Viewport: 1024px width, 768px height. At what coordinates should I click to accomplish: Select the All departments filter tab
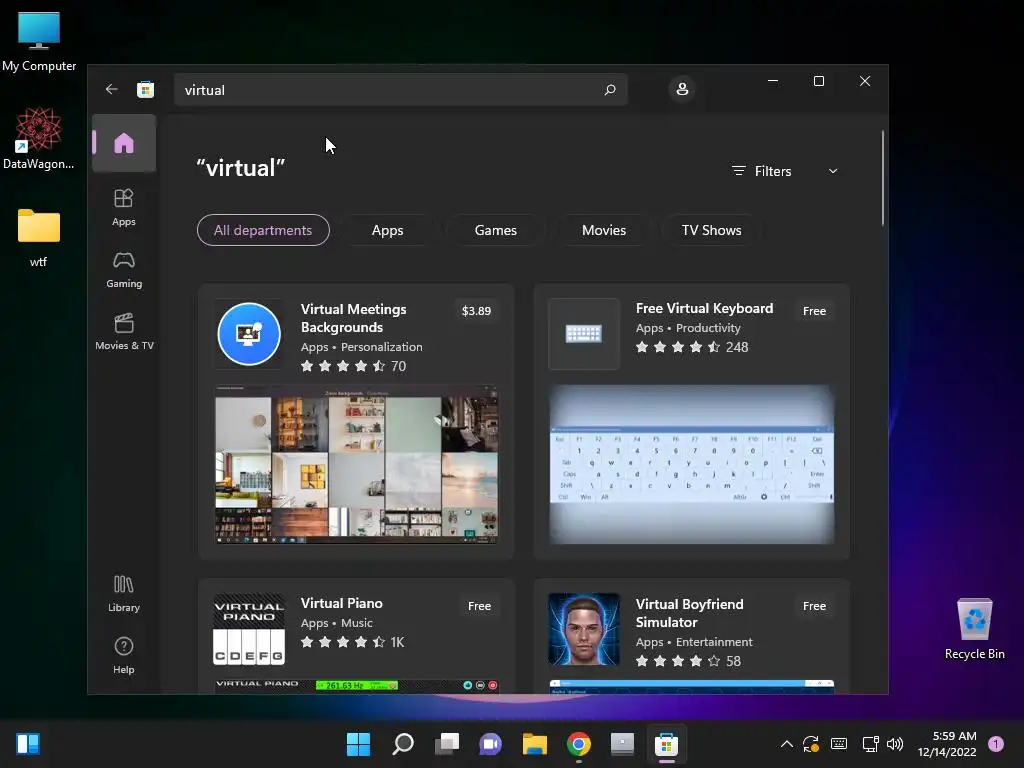[263, 230]
